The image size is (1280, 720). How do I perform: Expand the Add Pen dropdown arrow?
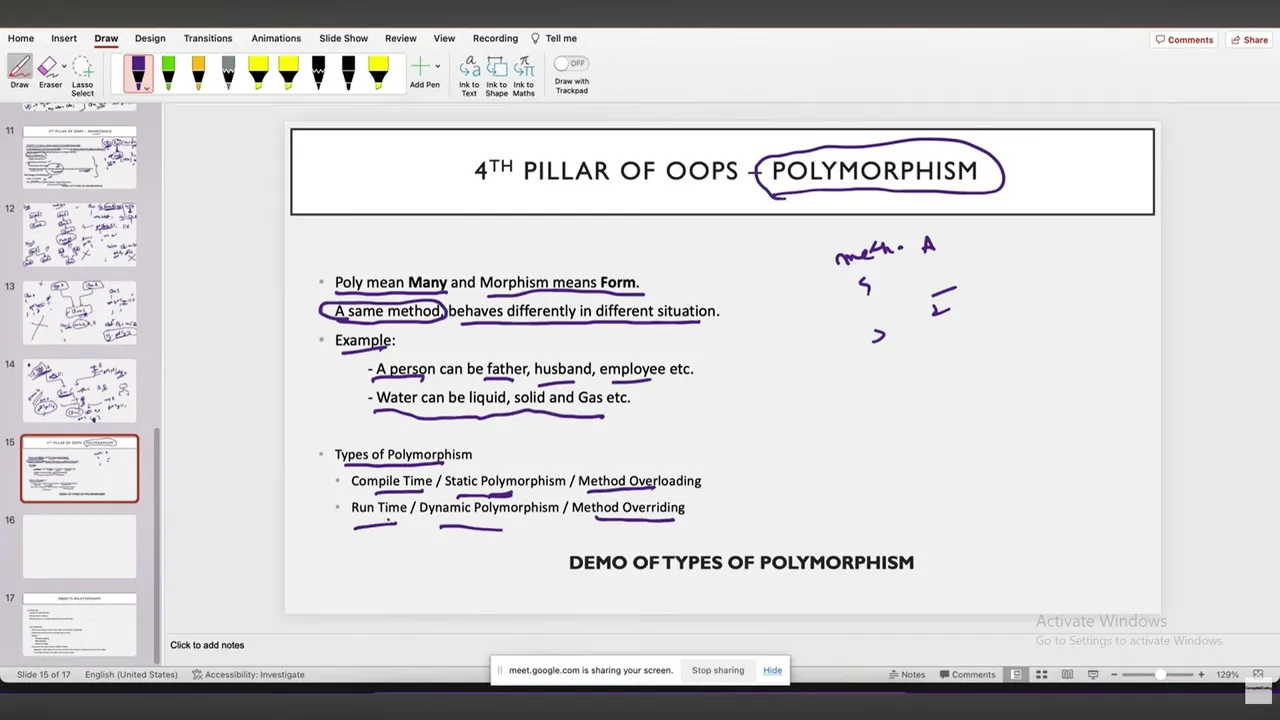[438, 67]
